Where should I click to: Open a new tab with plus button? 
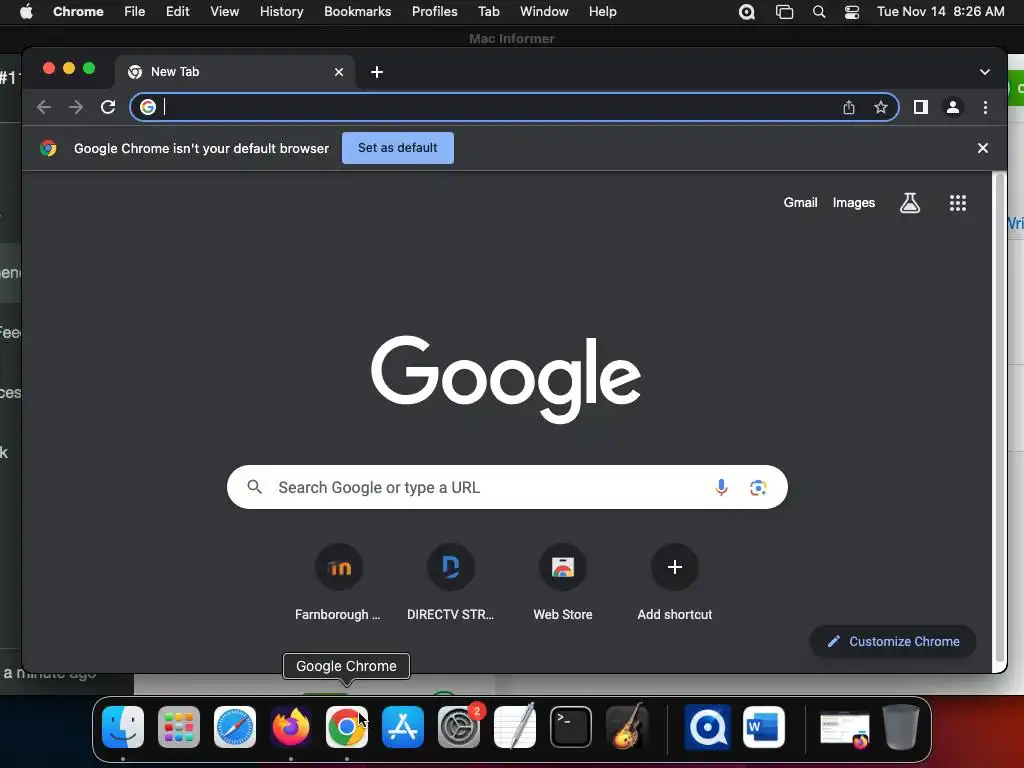pos(377,72)
